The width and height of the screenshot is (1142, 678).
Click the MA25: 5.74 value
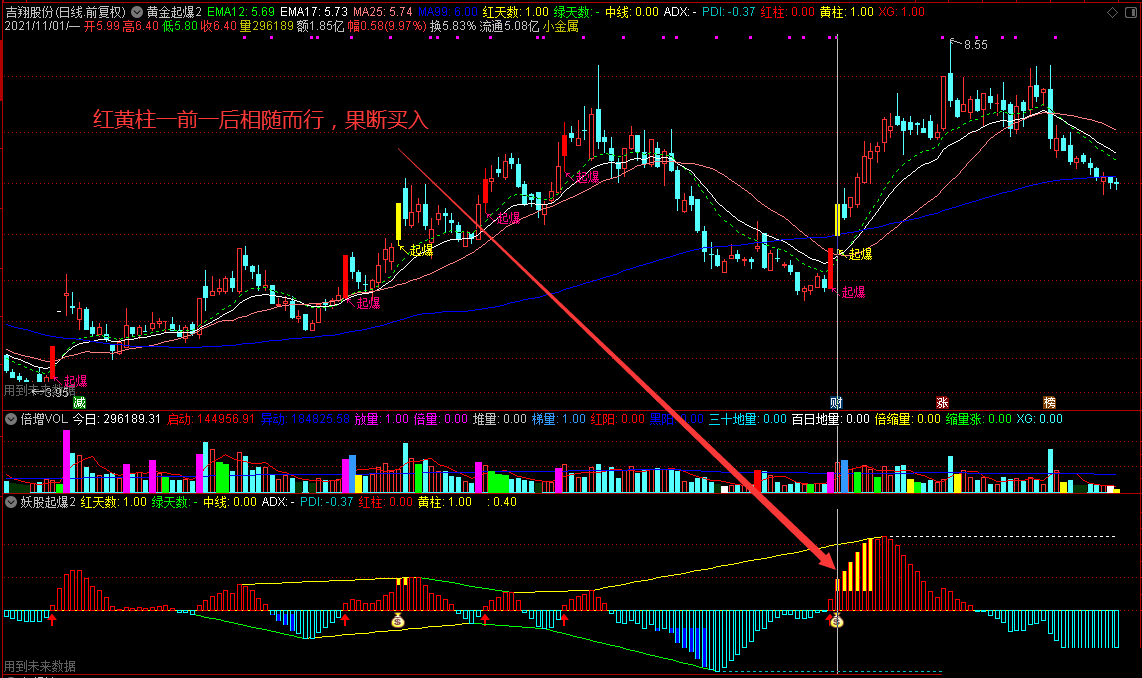[x=382, y=12]
